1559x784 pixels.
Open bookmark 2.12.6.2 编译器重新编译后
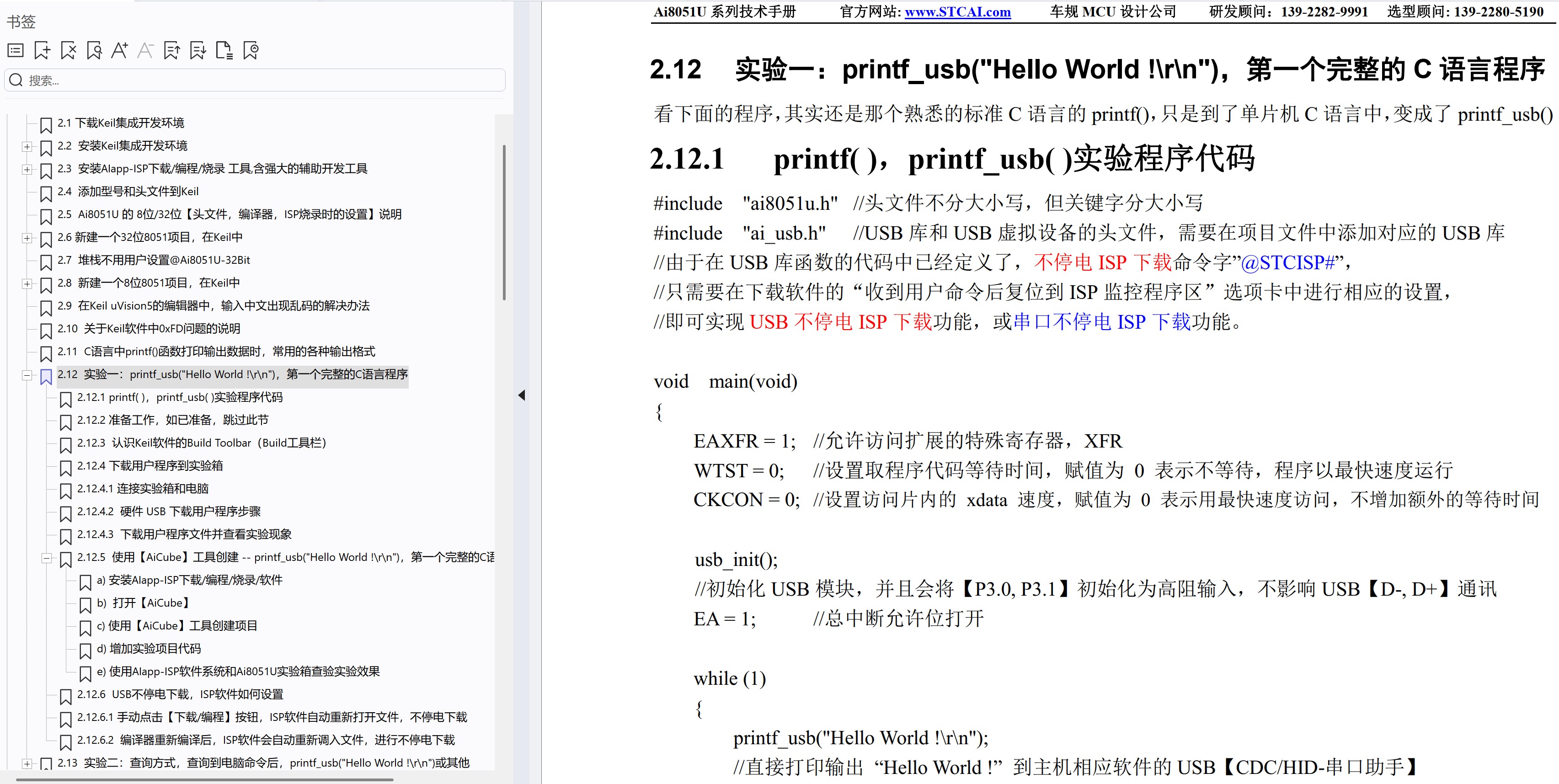coord(266,740)
